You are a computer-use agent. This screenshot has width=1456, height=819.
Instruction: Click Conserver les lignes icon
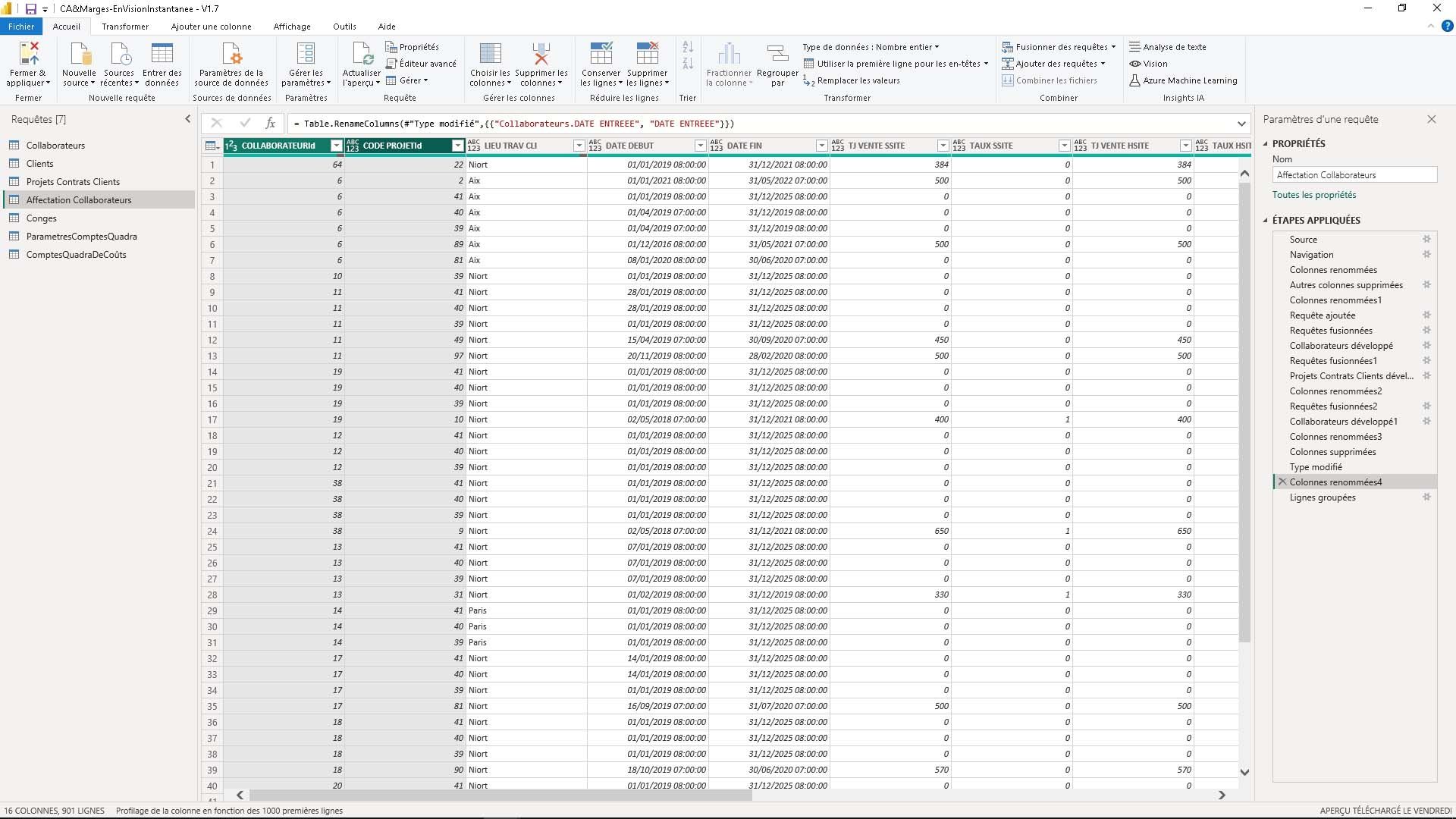tap(601, 54)
